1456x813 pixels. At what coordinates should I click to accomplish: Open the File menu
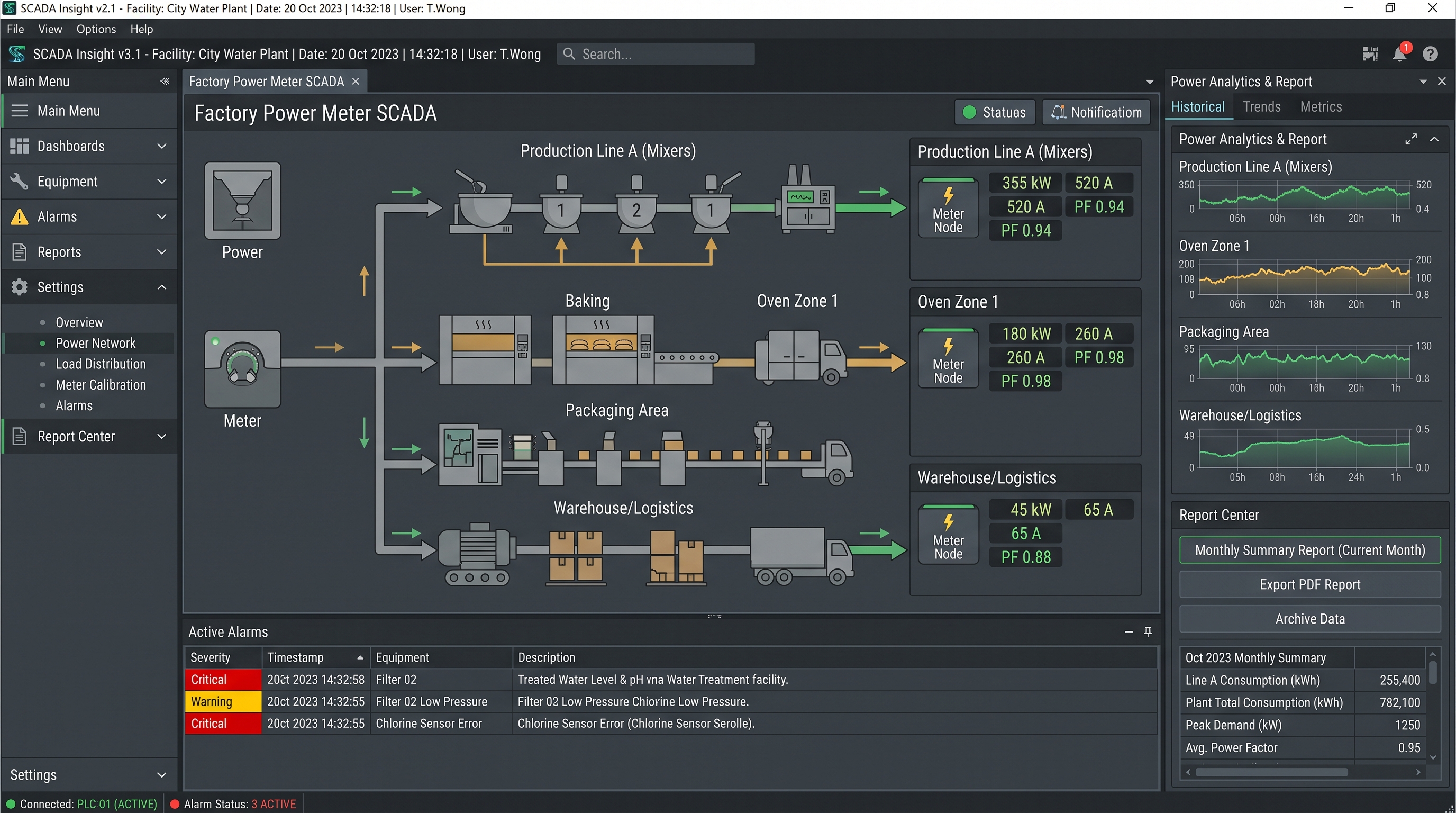(15, 29)
